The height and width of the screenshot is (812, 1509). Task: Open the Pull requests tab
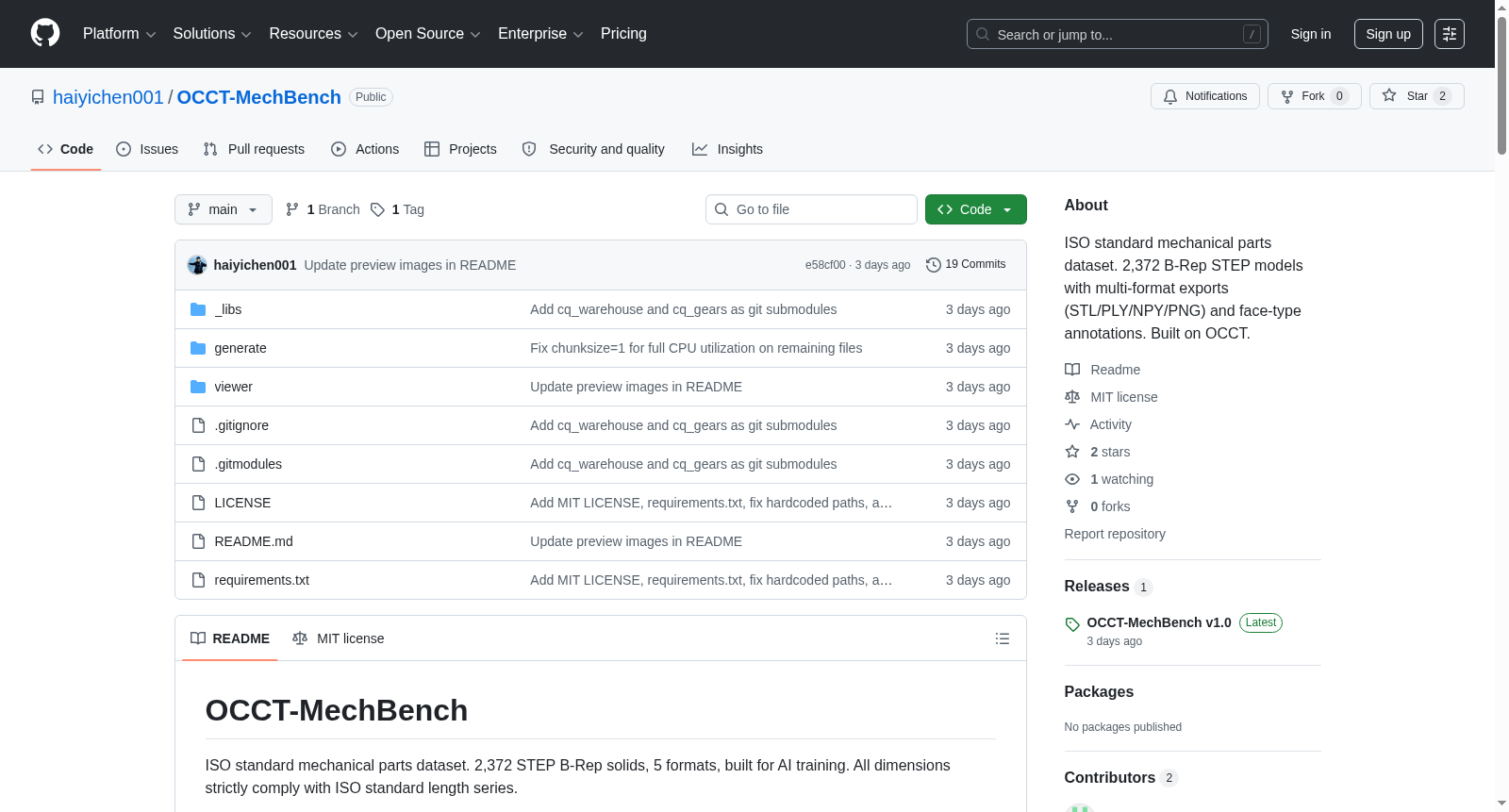click(x=254, y=149)
